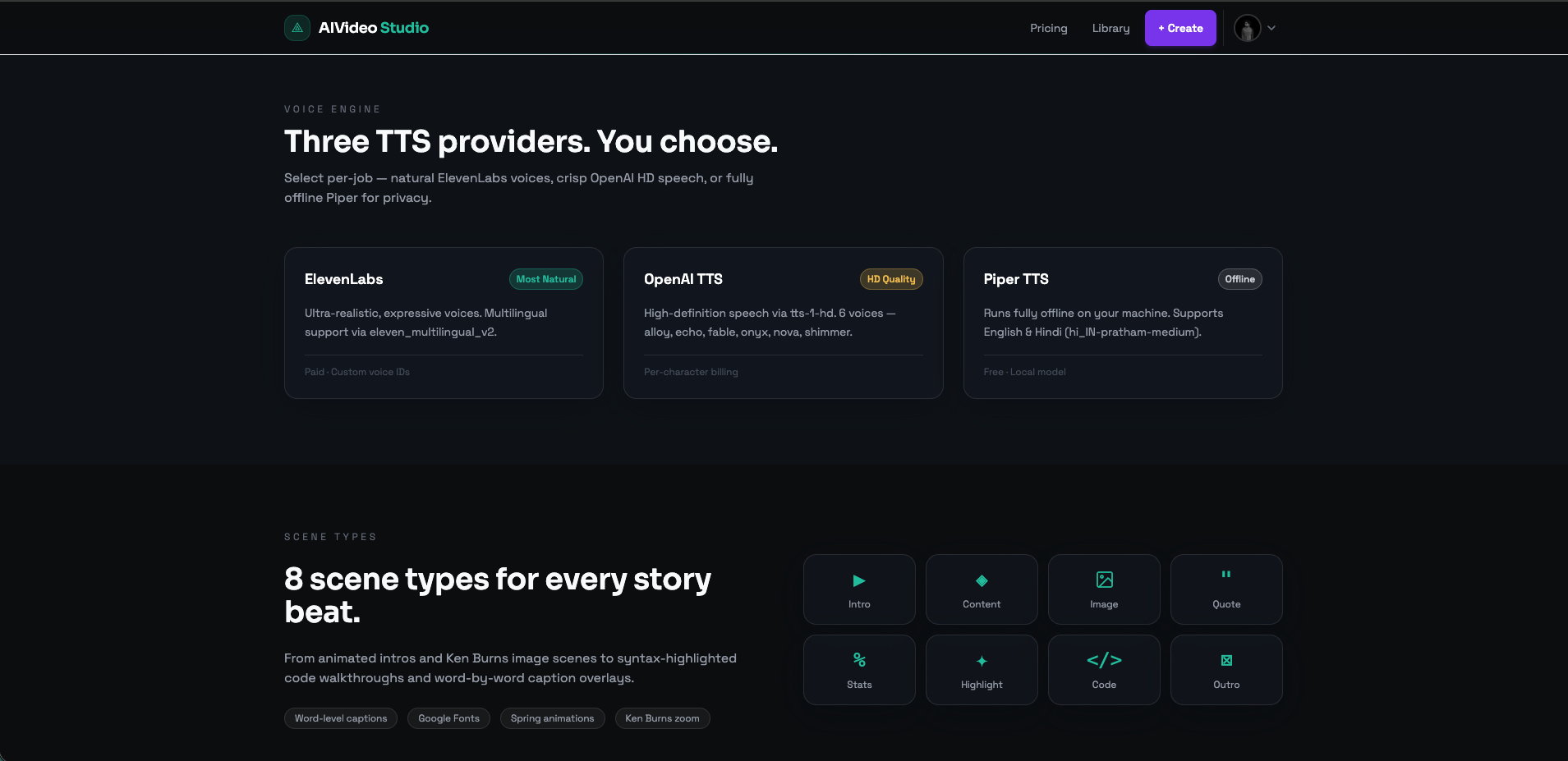Click the Piper description mentioning hi_IN-pratham-medium
1568x761 pixels.
[x=1103, y=323]
